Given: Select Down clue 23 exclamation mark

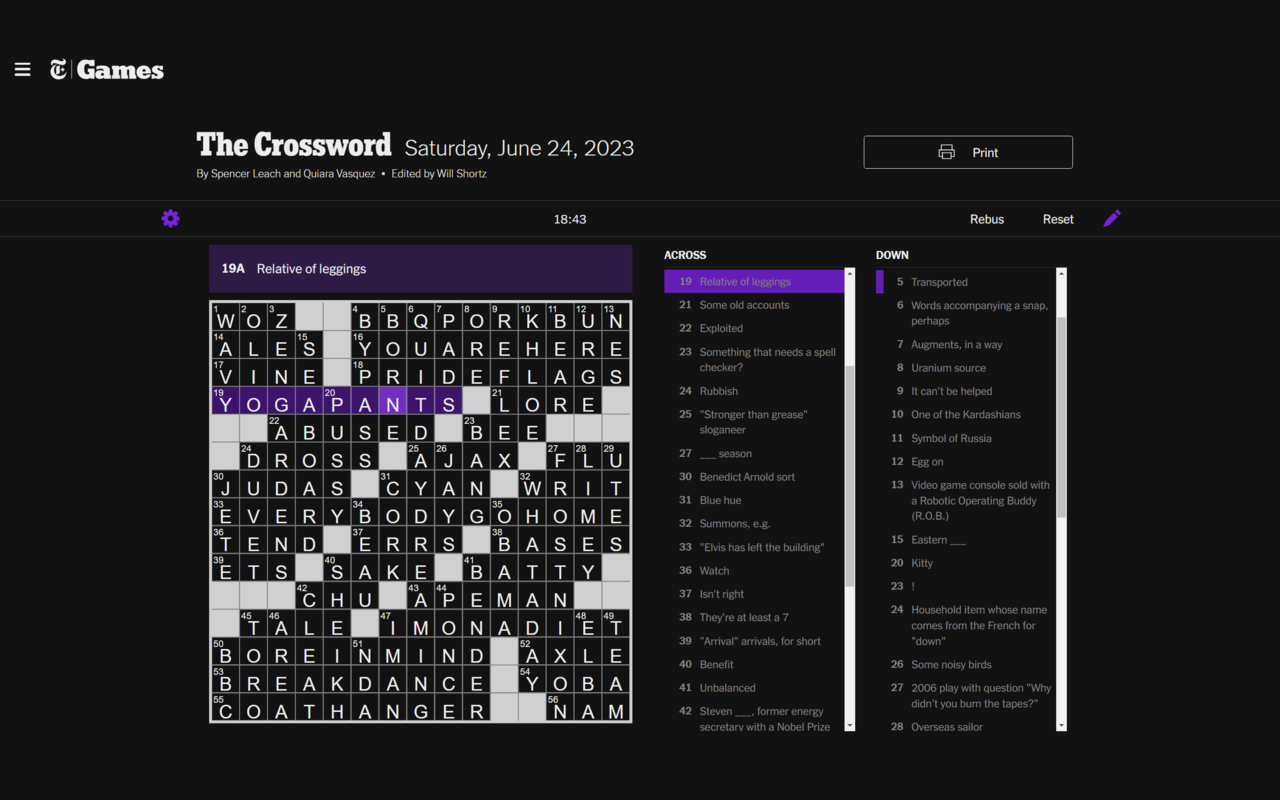Looking at the screenshot, I should (966, 586).
